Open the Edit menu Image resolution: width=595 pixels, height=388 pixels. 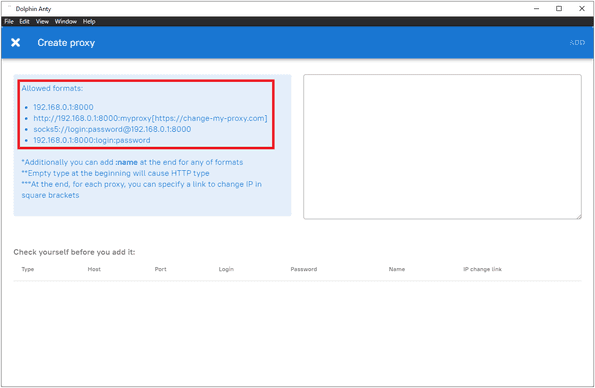[24, 22]
